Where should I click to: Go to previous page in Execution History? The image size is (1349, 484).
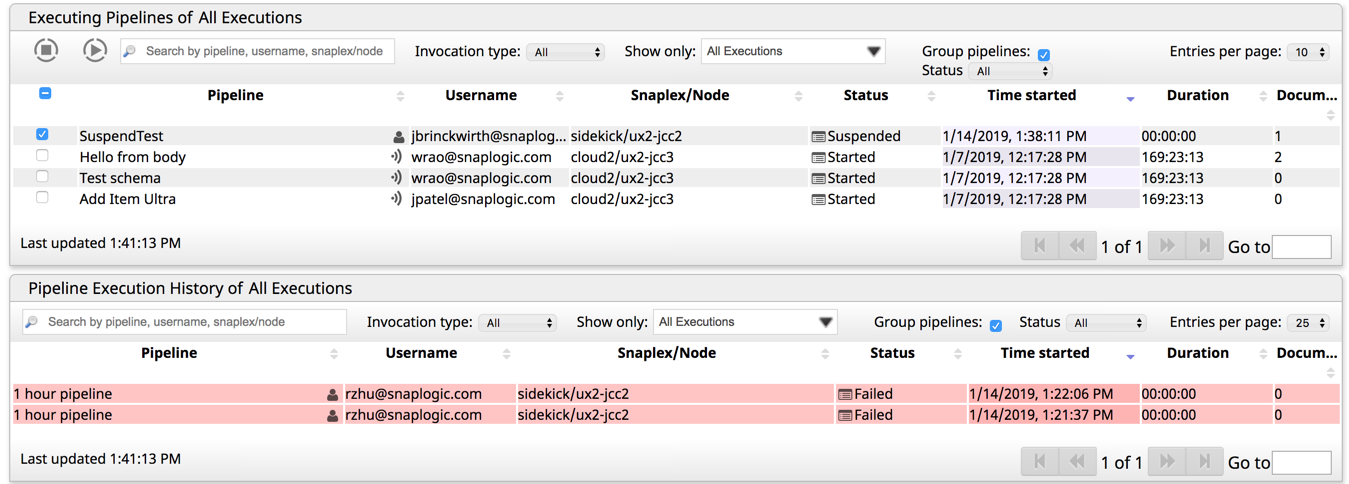(1077, 462)
